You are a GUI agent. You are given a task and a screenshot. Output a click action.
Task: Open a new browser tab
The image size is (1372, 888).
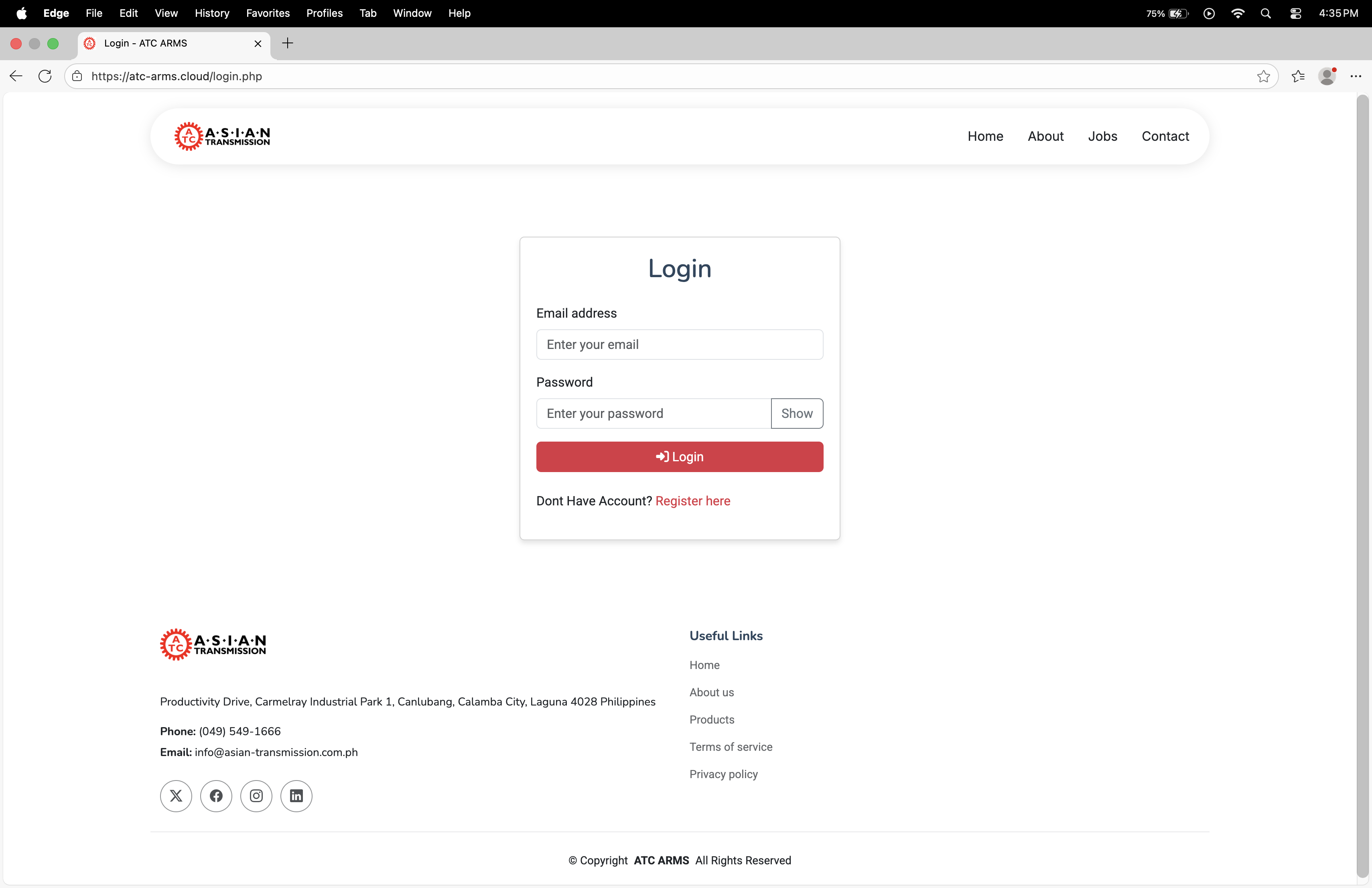(288, 43)
